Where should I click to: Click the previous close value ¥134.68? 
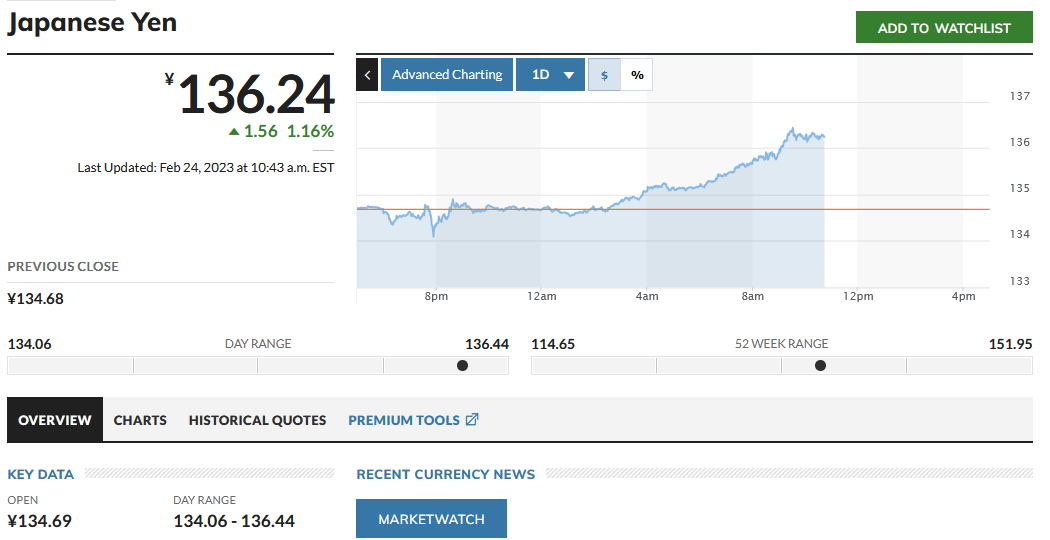click(x=35, y=299)
